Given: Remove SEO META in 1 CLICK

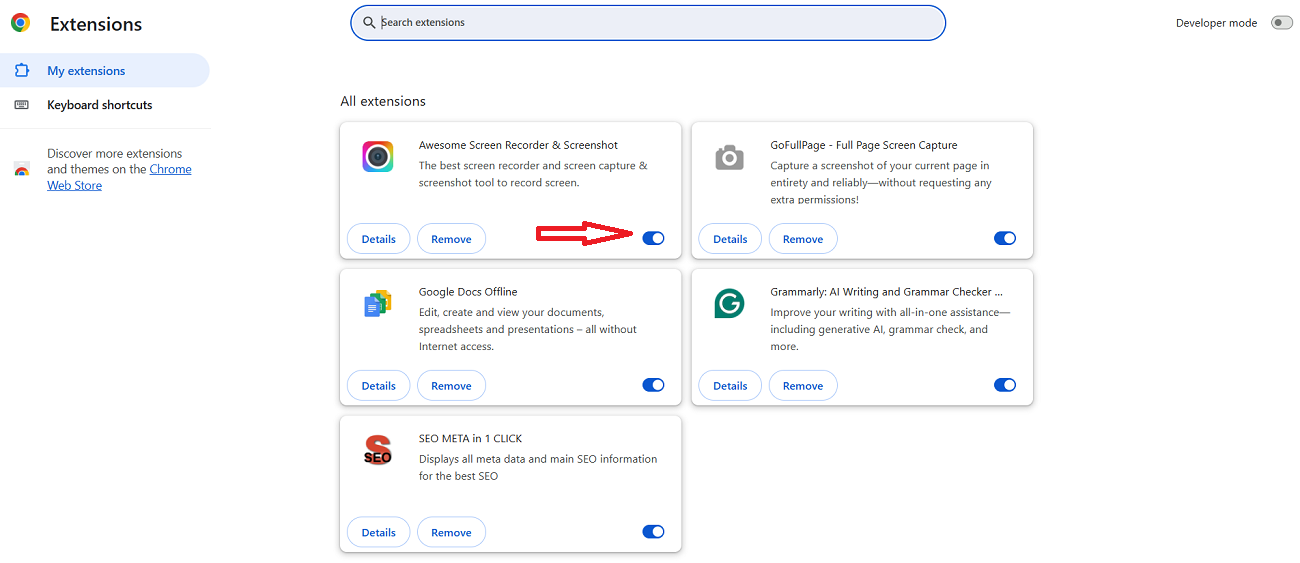Looking at the screenshot, I should 451,533.
